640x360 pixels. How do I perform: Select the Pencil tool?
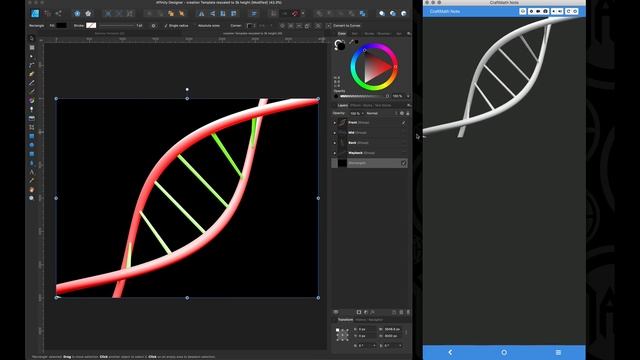pos(31,83)
